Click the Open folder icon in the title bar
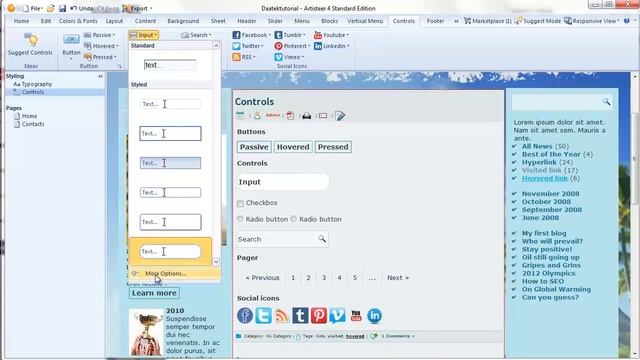 51,8
